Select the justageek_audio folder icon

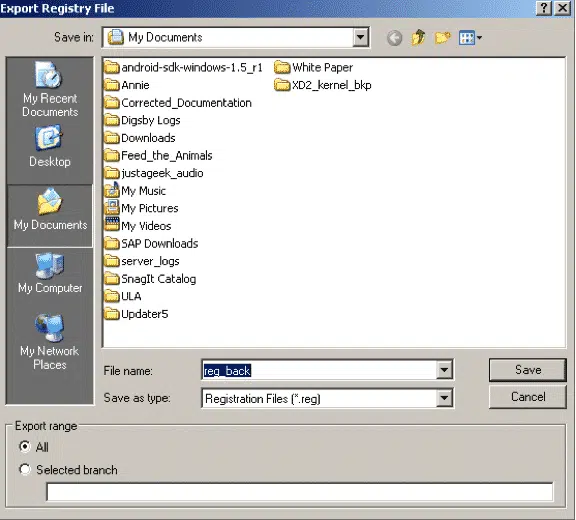112,173
